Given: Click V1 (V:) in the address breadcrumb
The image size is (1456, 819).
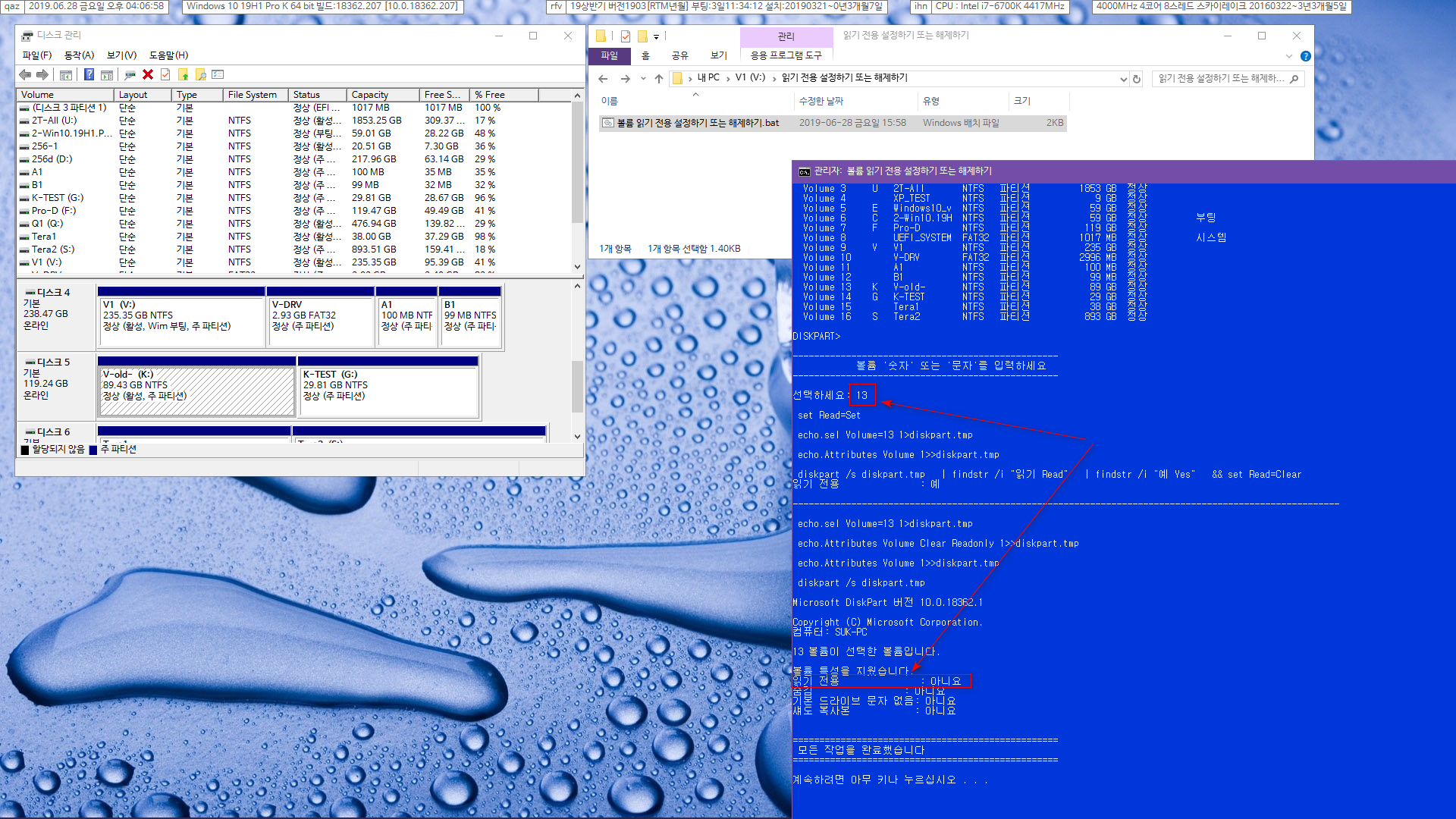Looking at the screenshot, I should pos(750,78).
